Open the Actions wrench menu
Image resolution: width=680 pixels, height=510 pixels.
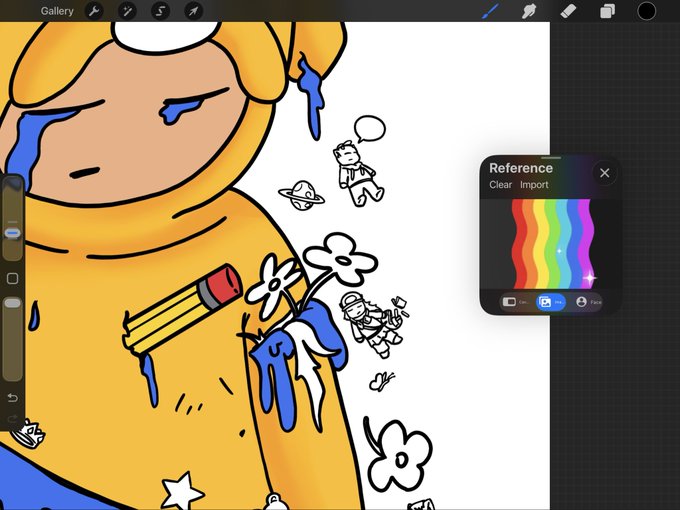pos(94,11)
